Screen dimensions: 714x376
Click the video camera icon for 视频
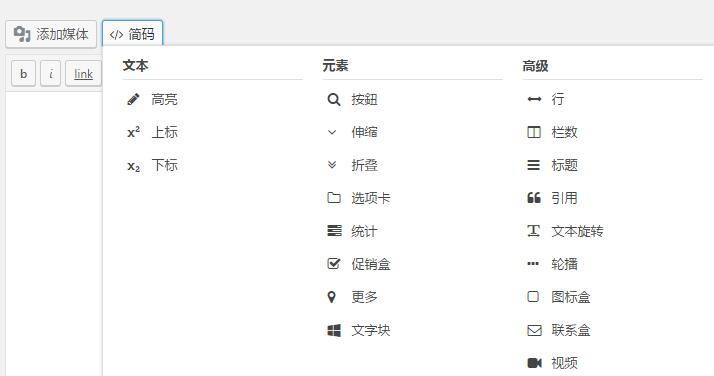[534, 363]
